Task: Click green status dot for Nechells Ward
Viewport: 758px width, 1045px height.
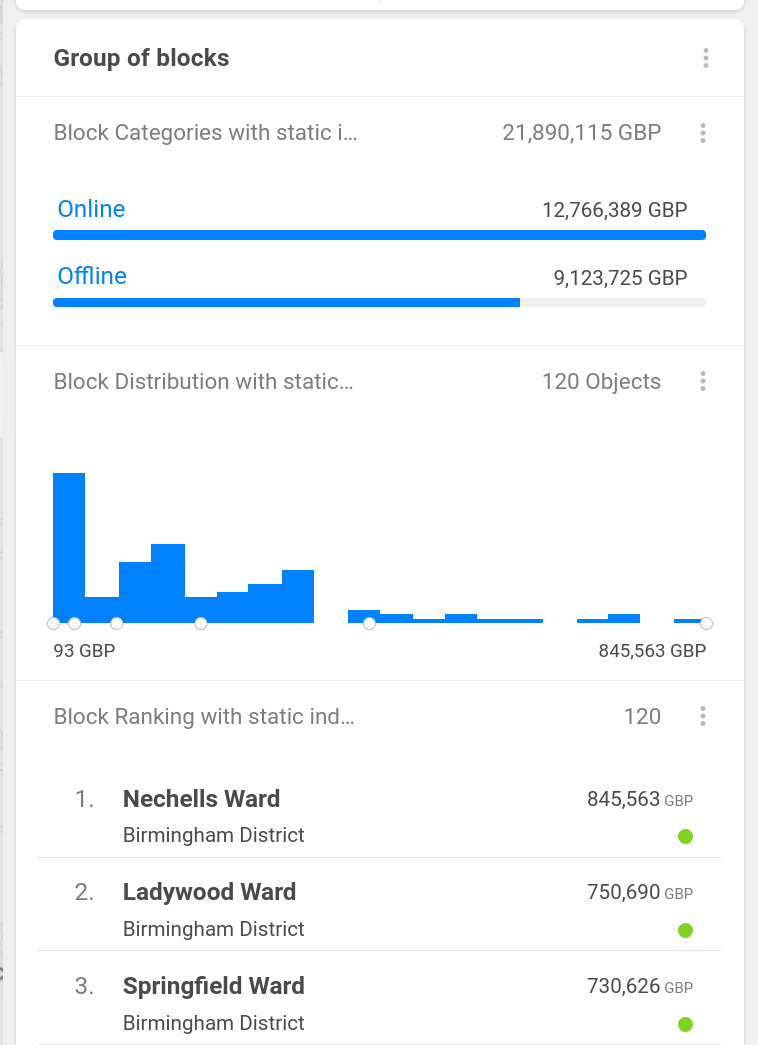Action: coord(685,837)
